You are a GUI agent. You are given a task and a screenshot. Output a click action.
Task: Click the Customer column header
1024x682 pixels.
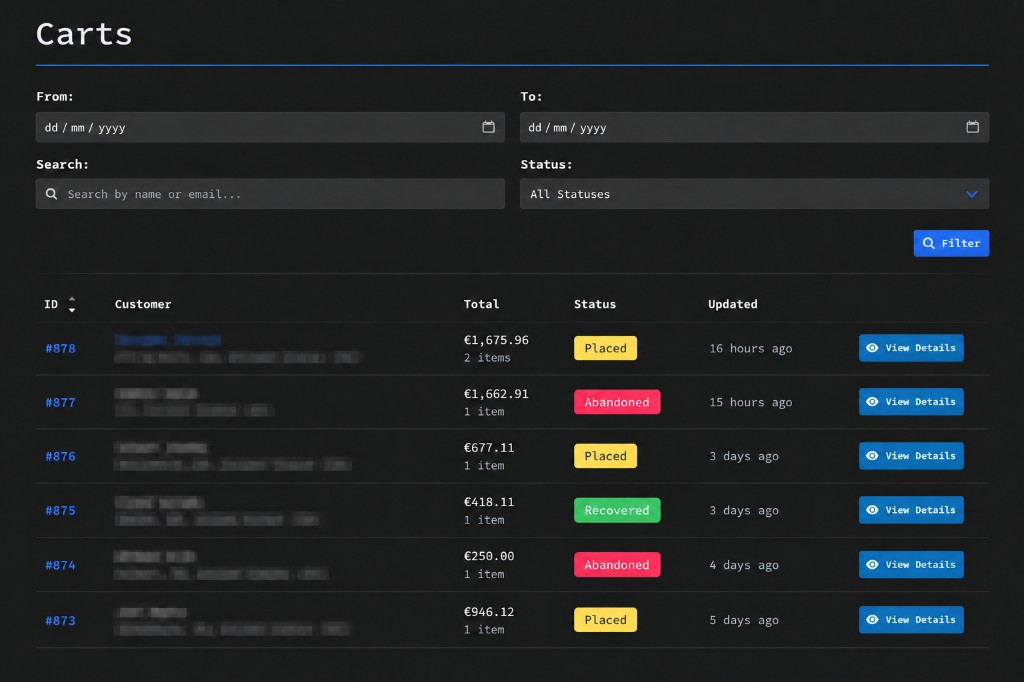click(143, 304)
